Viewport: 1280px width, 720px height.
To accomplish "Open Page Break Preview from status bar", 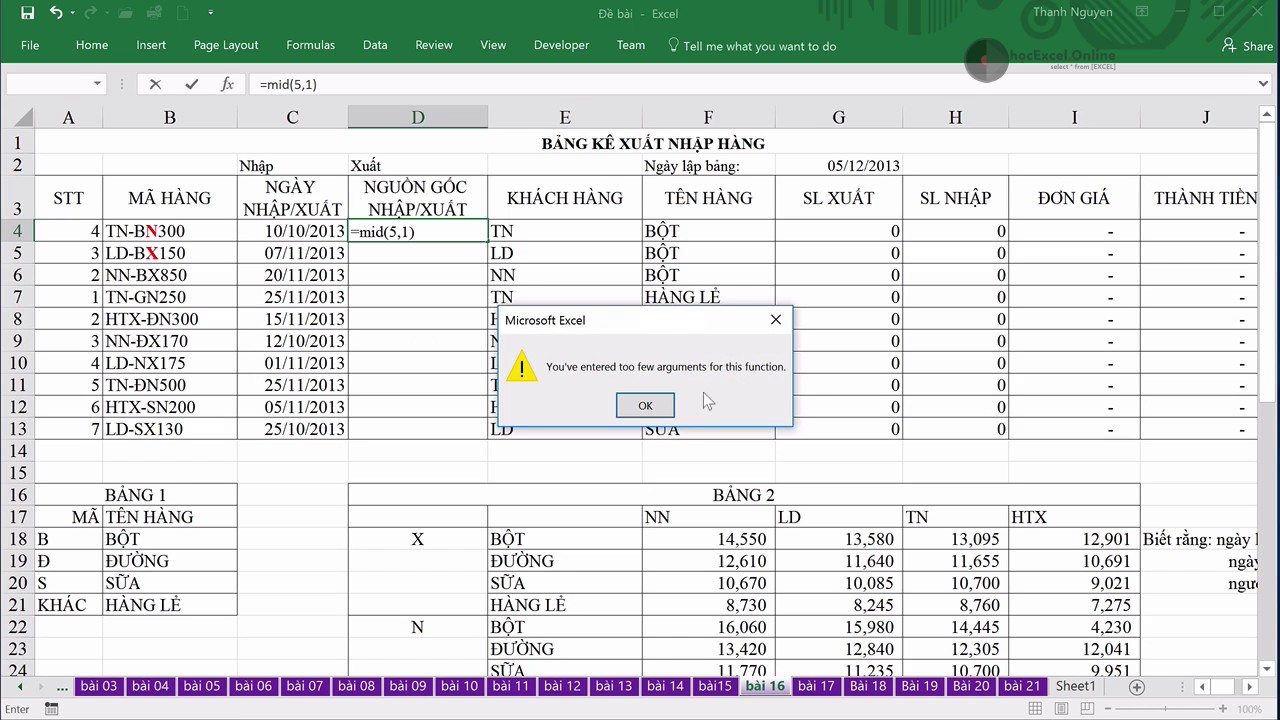I will click(x=1086, y=708).
